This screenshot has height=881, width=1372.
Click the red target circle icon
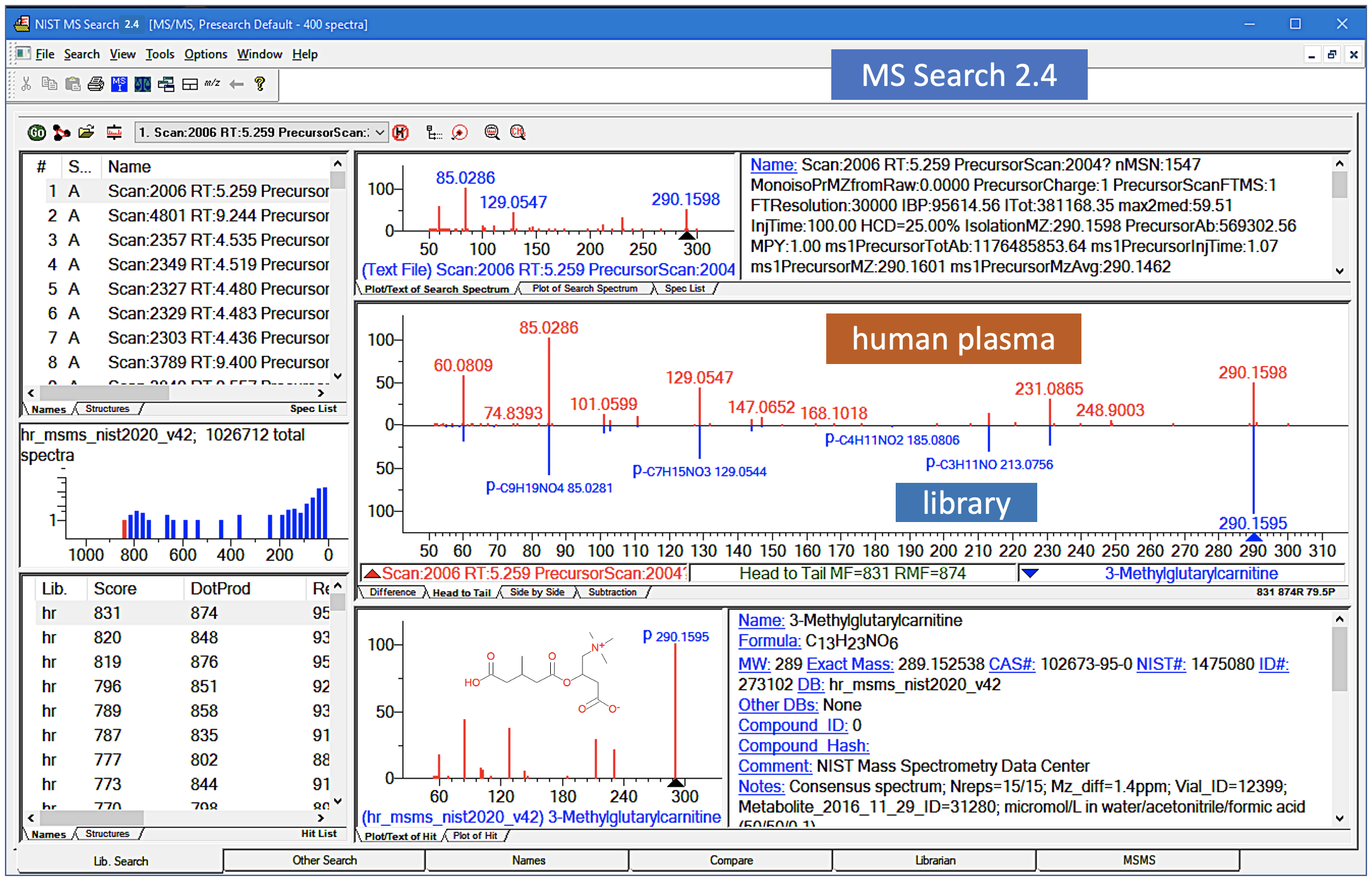pyautogui.click(x=460, y=132)
